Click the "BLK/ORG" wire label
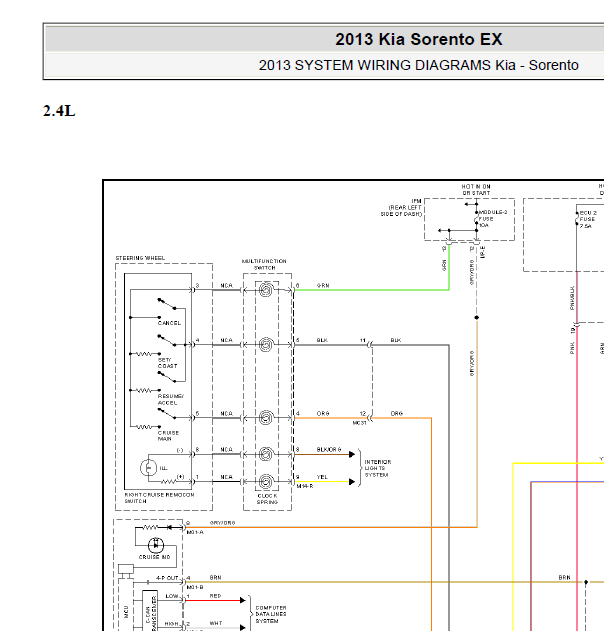 coord(329,450)
